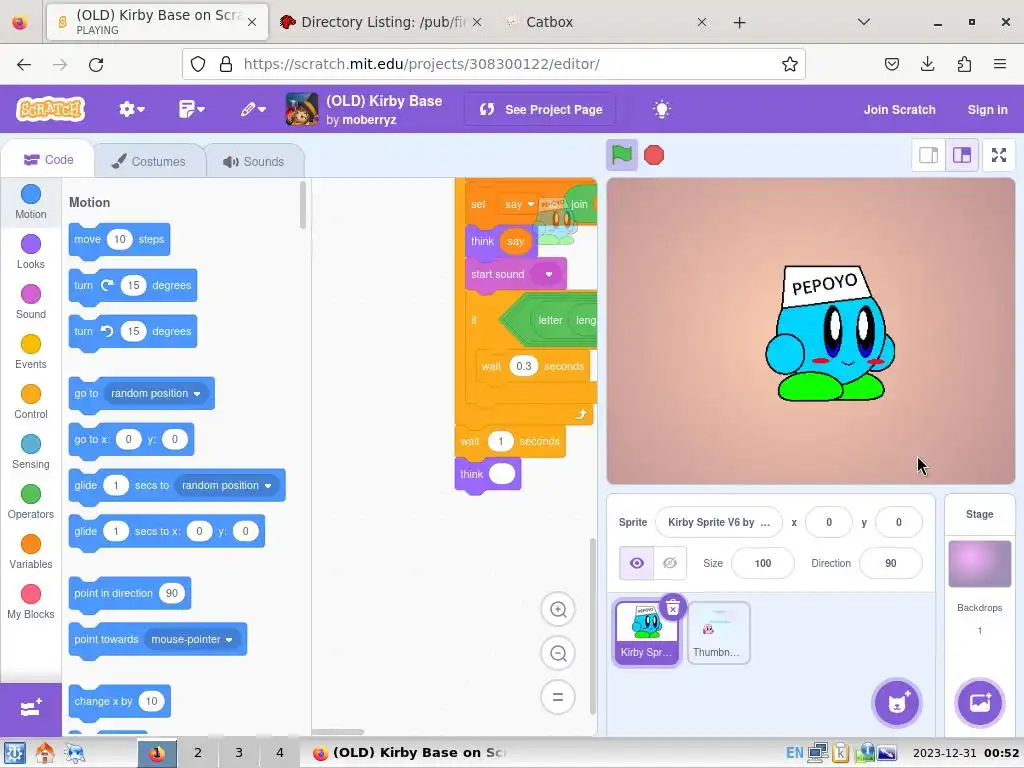
Task: Click the block palette vertical scrollbar
Action: [302, 206]
